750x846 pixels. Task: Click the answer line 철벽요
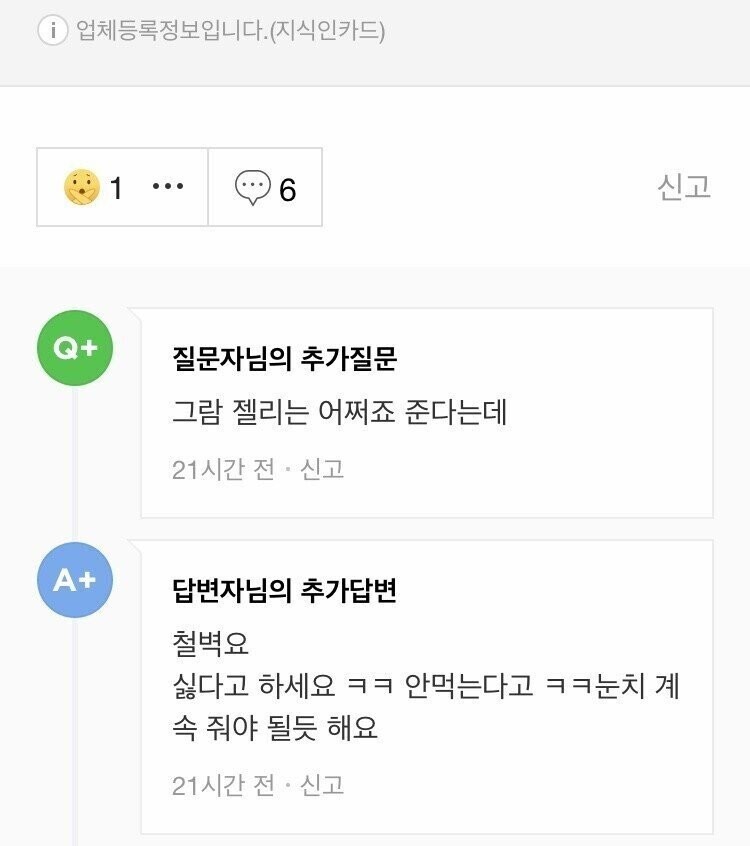[210, 643]
